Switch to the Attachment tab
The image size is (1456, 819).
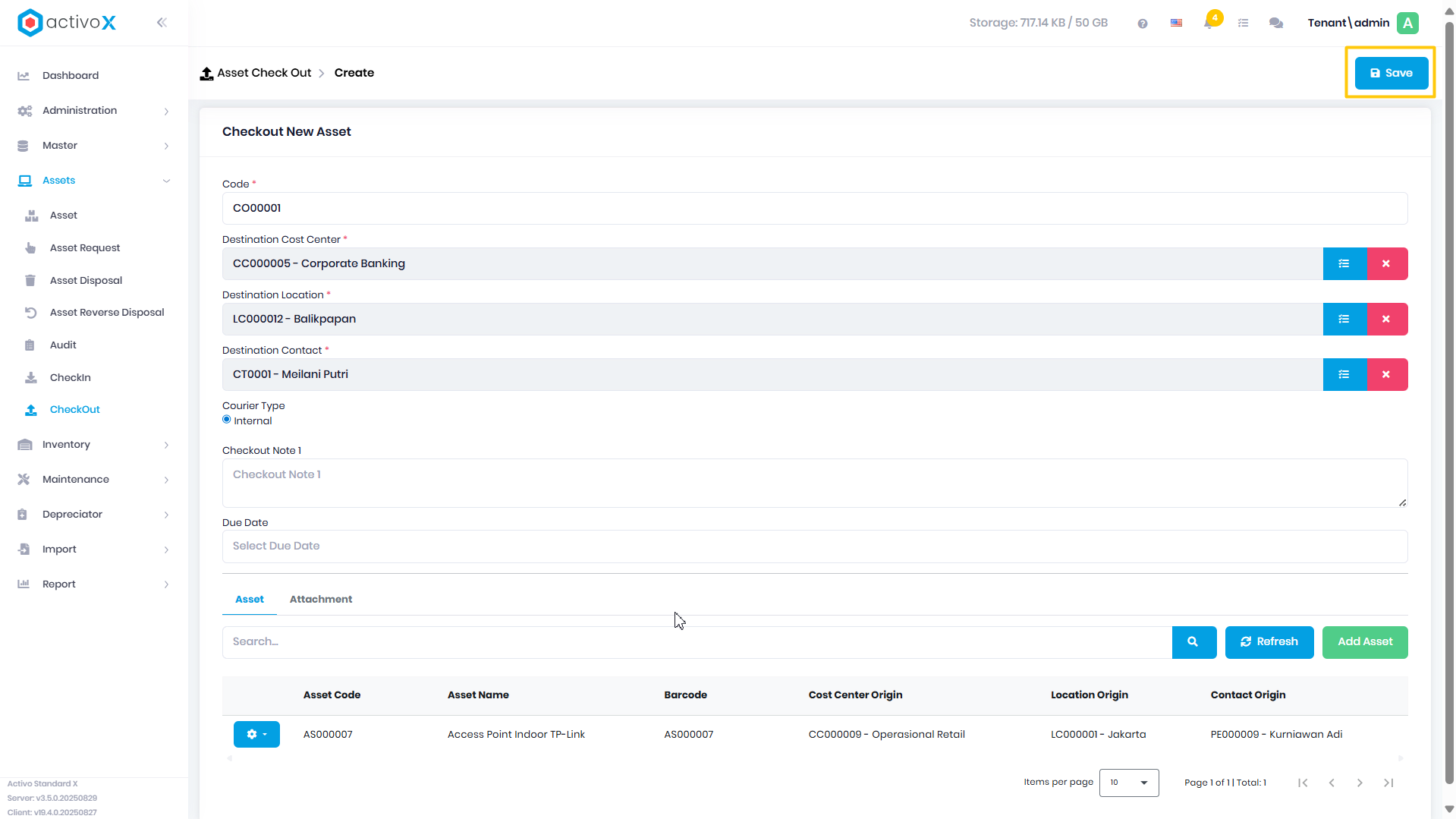point(321,600)
